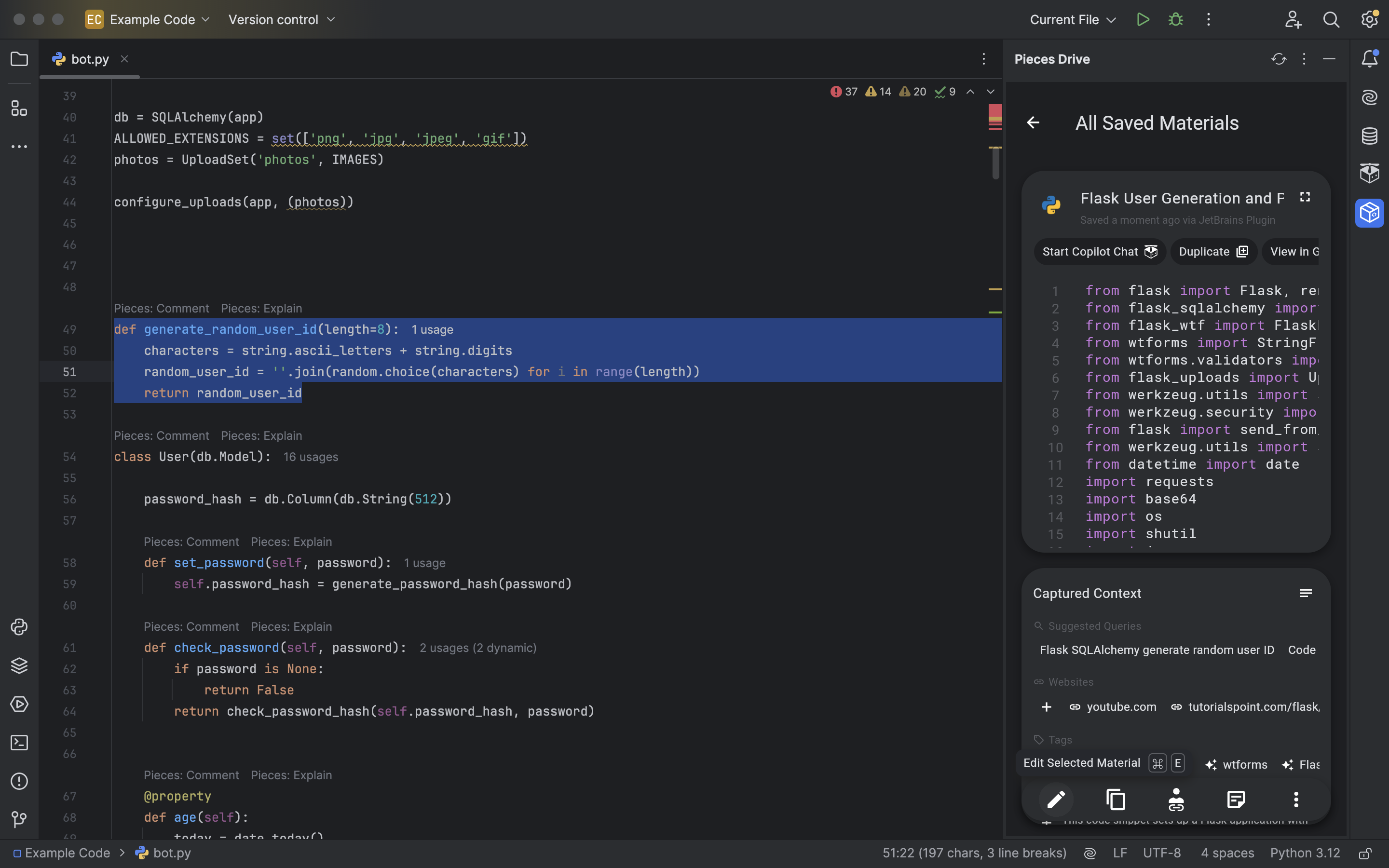This screenshot has height=868, width=1389.
Task: Hide the Pieces Drive panel
Action: click(1329, 59)
